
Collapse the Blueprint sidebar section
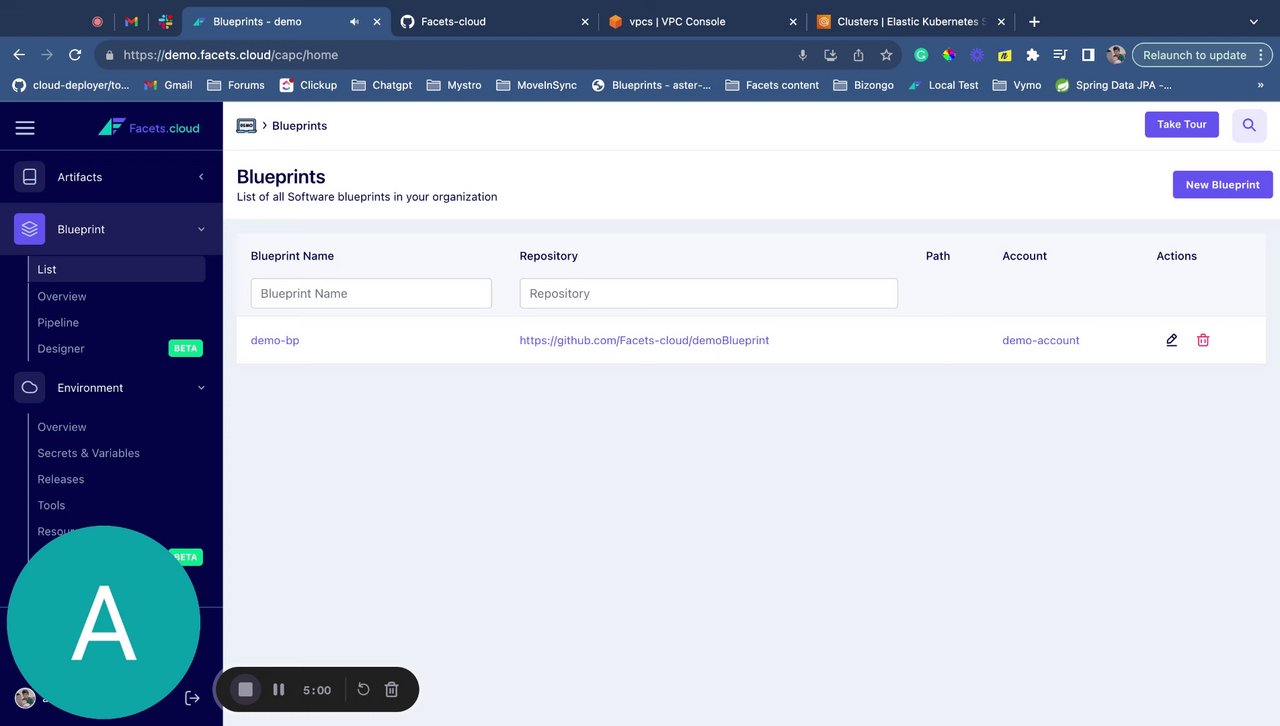pos(201,229)
